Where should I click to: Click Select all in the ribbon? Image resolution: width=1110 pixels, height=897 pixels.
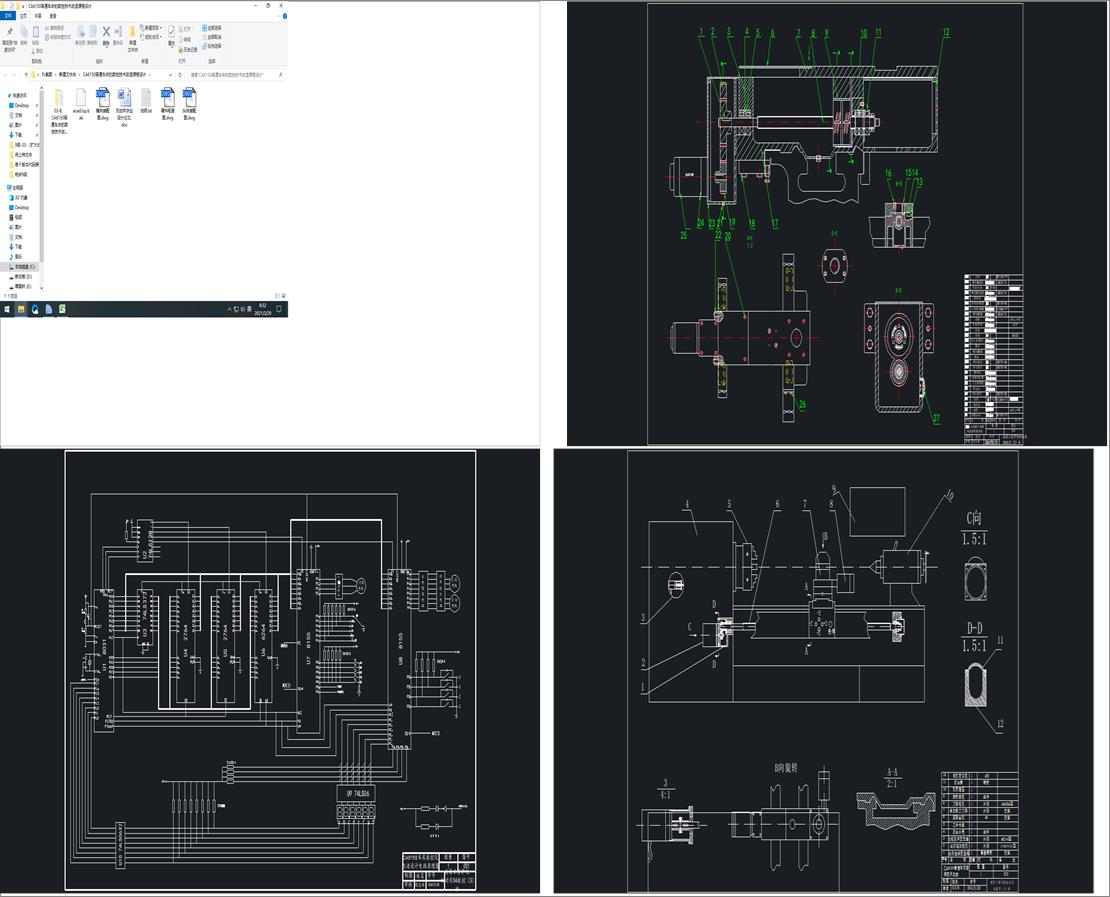212,28
